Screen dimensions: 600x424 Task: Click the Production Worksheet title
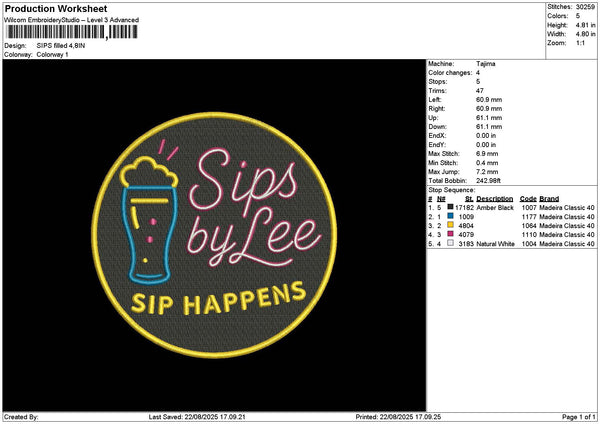tap(56, 8)
